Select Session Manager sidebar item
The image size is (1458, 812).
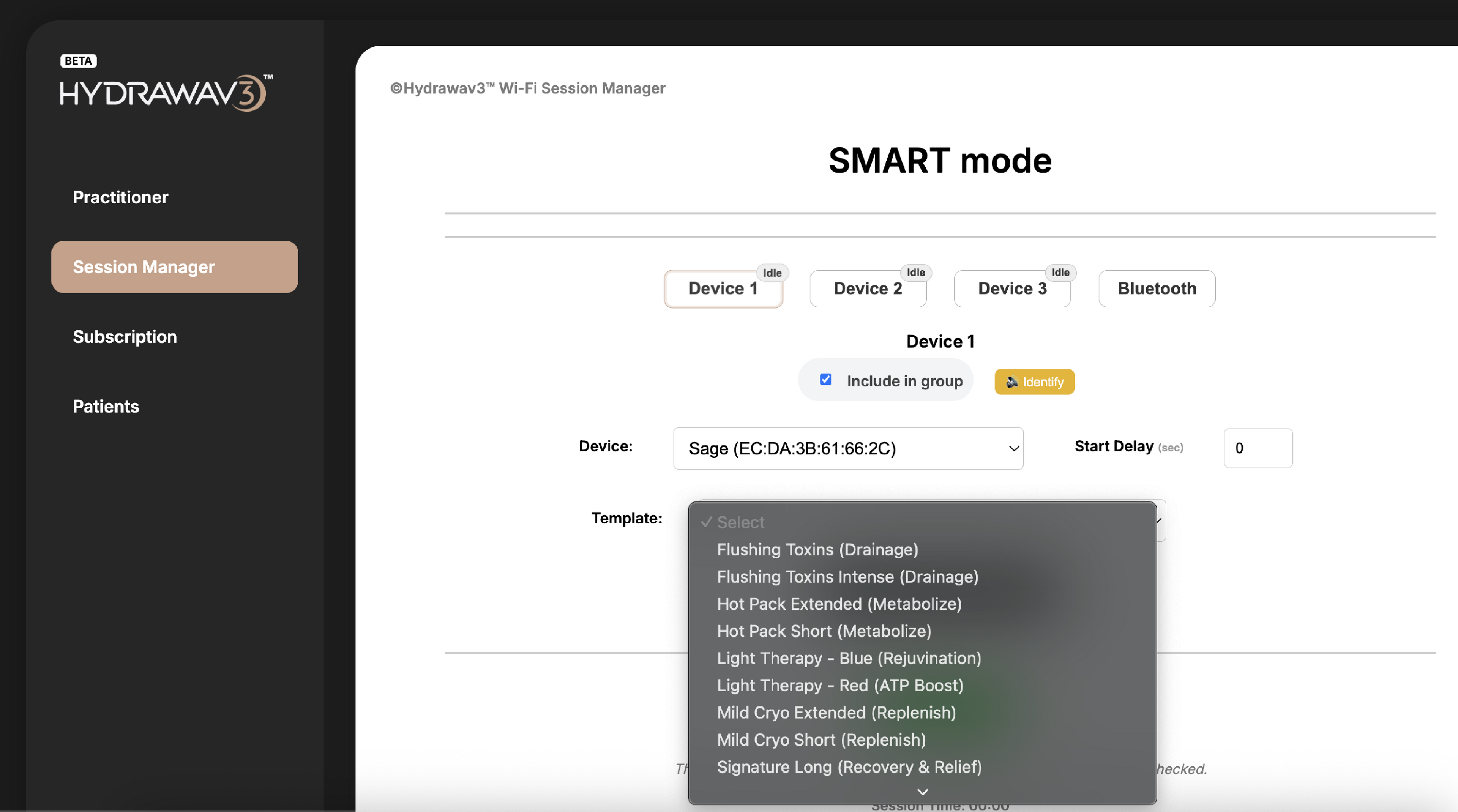pyautogui.click(x=174, y=267)
